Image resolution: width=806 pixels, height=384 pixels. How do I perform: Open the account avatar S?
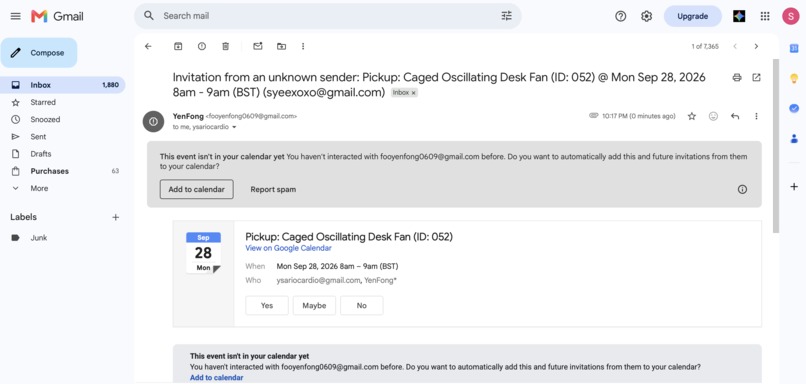[790, 16]
